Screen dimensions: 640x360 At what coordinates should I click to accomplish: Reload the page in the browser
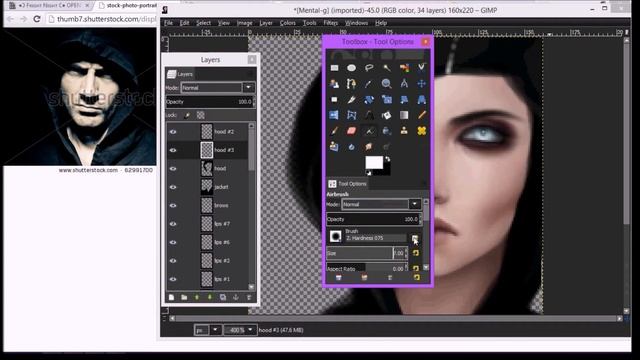[37, 19]
